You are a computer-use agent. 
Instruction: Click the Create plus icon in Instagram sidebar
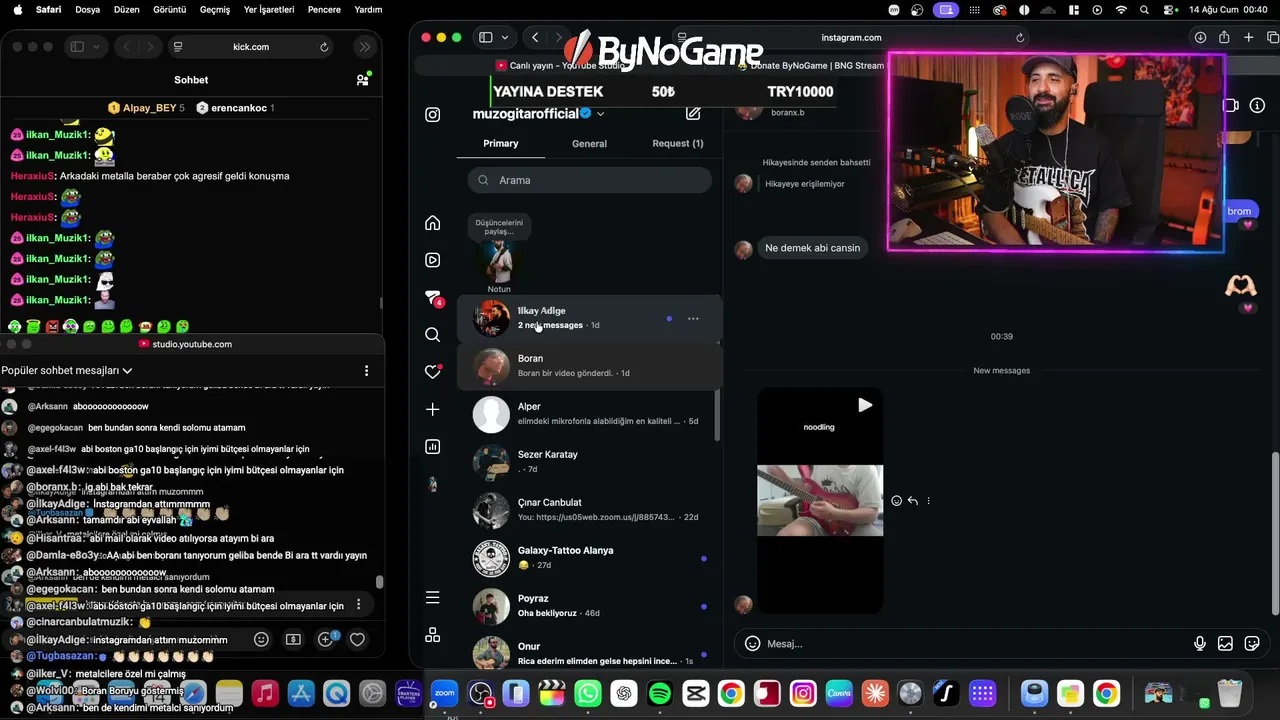coord(432,409)
